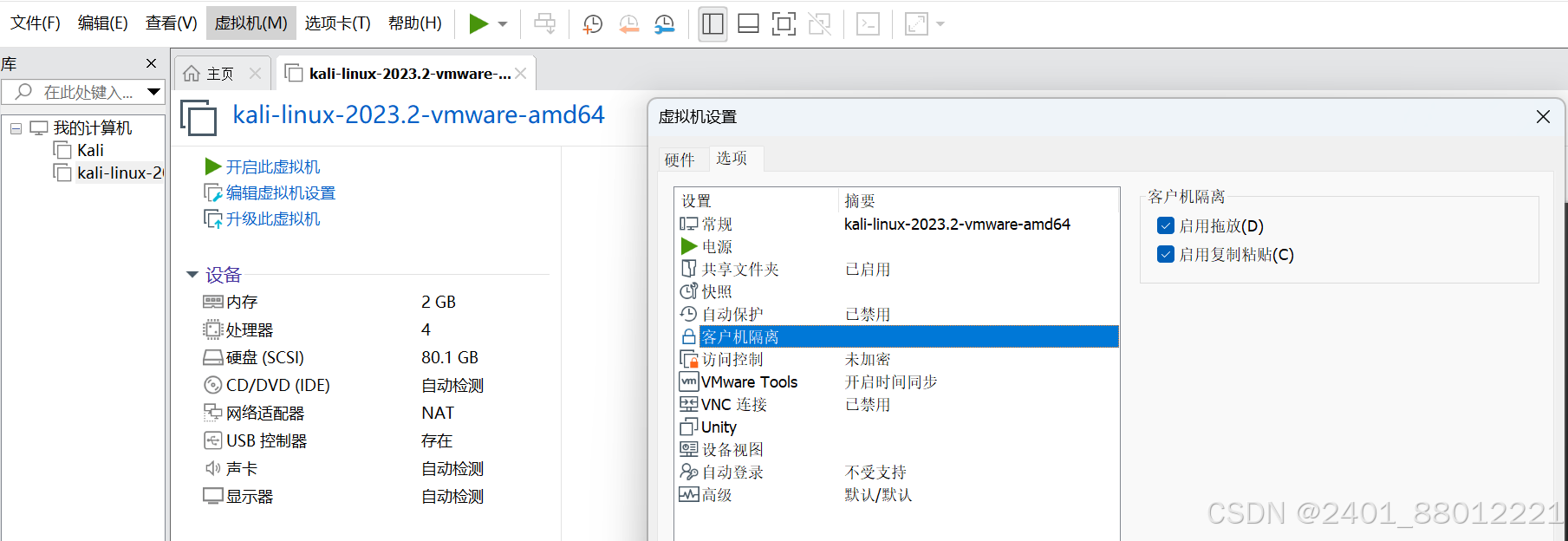Click the USB 控制器 device icon
Image resolution: width=1568 pixels, height=541 pixels.
[213, 440]
